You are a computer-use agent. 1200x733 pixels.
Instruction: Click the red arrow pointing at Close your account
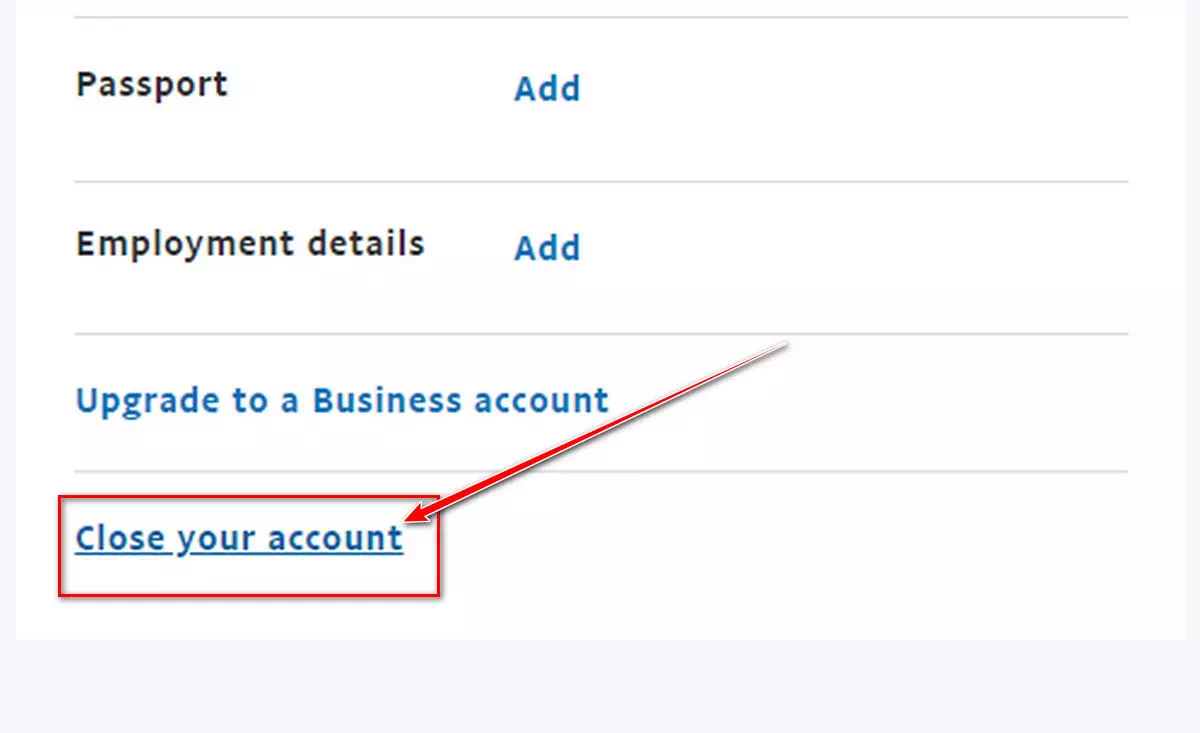(x=600, y=431)
